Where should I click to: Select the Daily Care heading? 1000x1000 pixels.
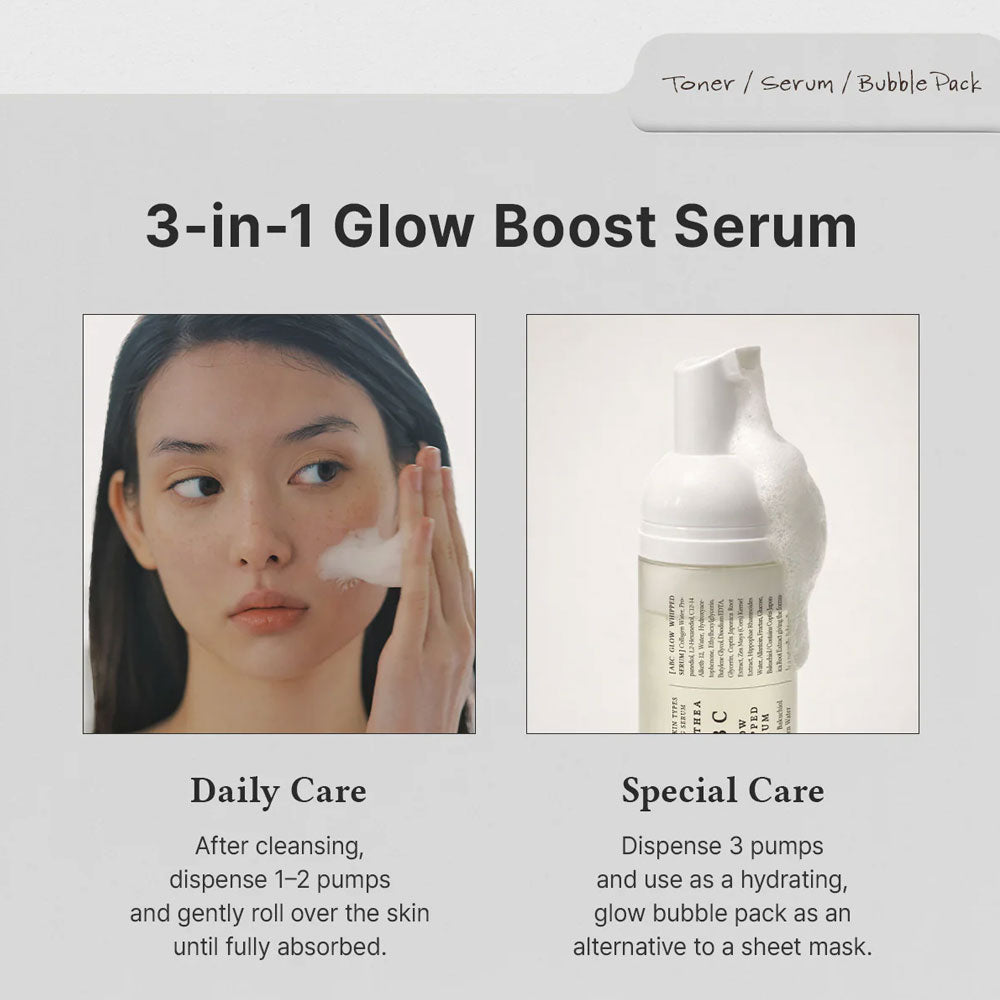pos(279,791)
